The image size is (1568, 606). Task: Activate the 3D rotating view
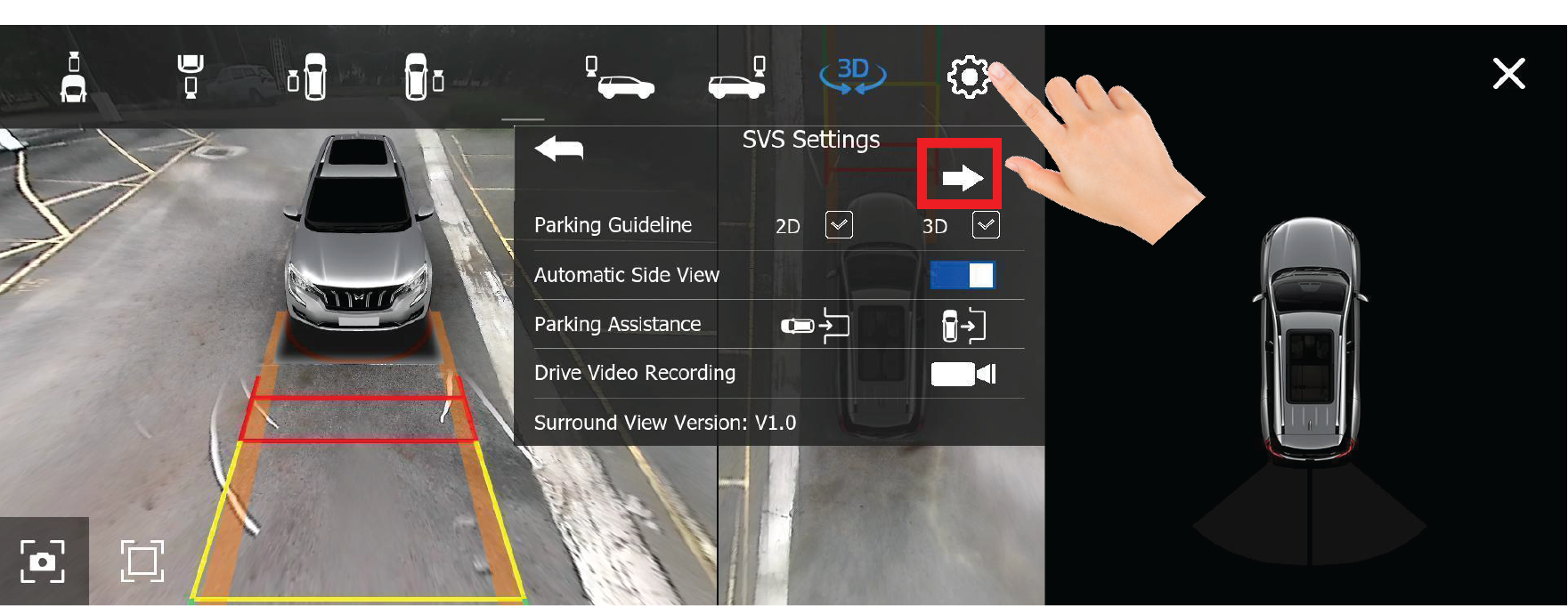852,76
